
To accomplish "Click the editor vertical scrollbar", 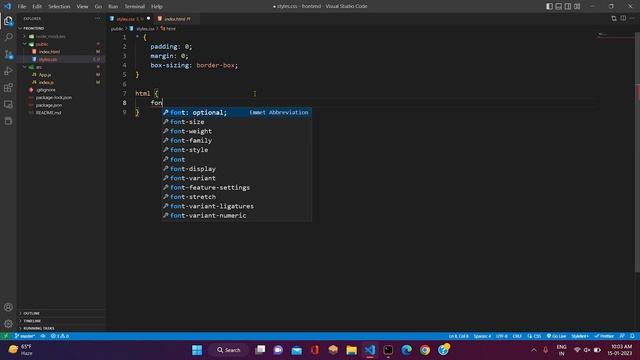I will [637, 151].
